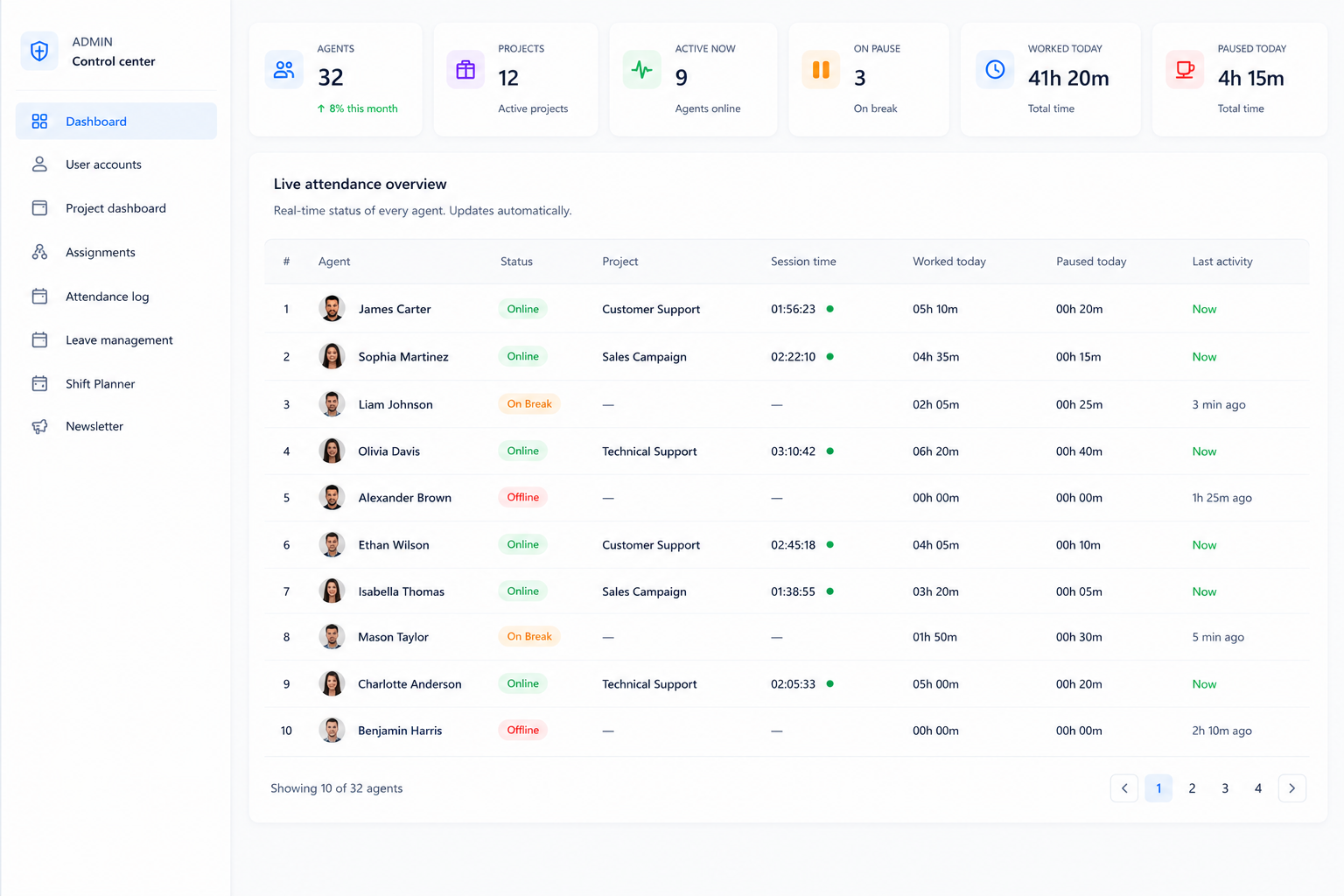Image resolution: width=1344 pixels, height=896 pixels.
Task: Open page 2 of agents
Action: tap(1192, 788)
